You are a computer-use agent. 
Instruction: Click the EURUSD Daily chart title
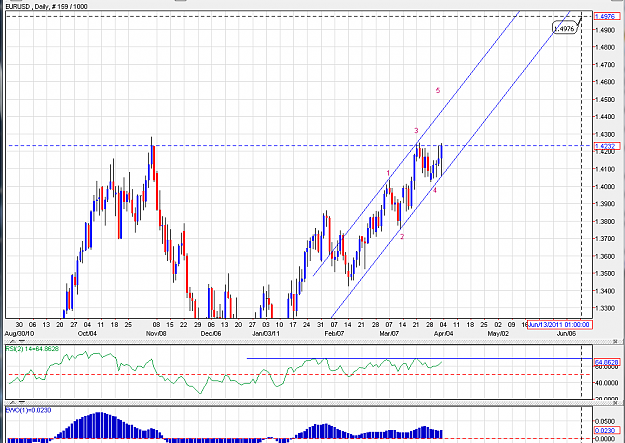point(46,6)
